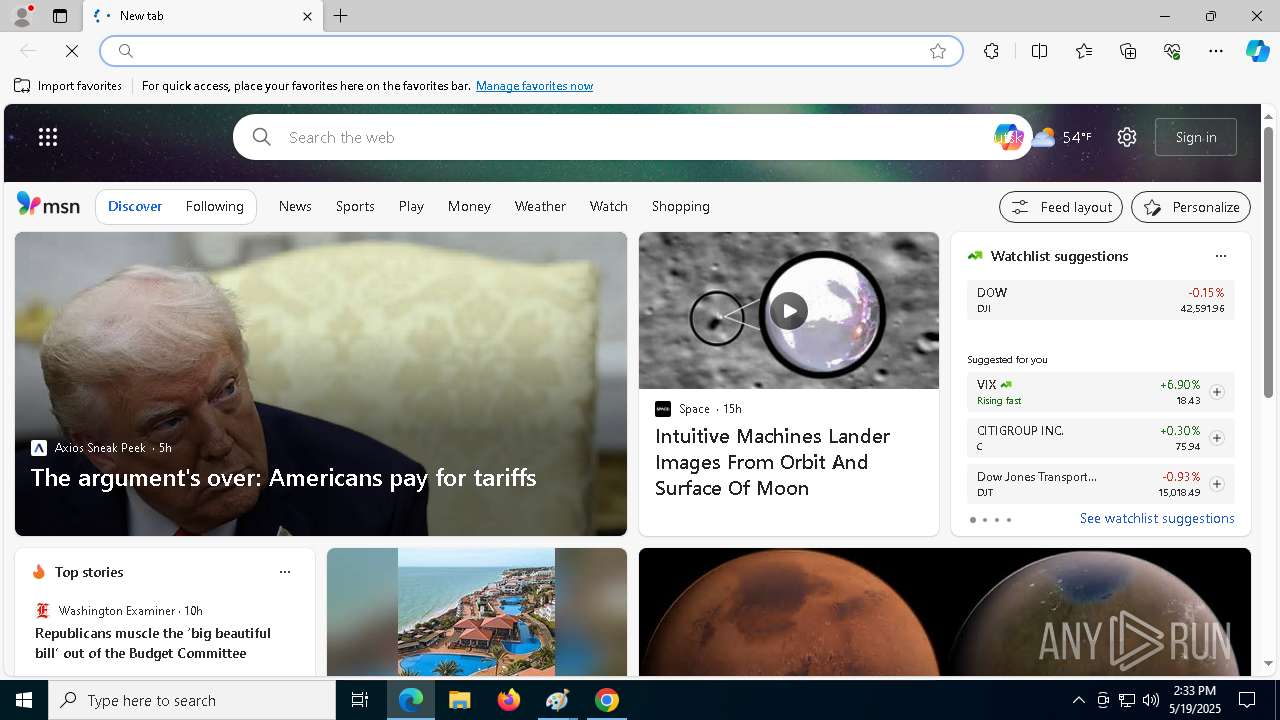The height and width of the screenshot is (720, 1280).
Task: Click the taskbar search box
Action: (x=192, y=700)
